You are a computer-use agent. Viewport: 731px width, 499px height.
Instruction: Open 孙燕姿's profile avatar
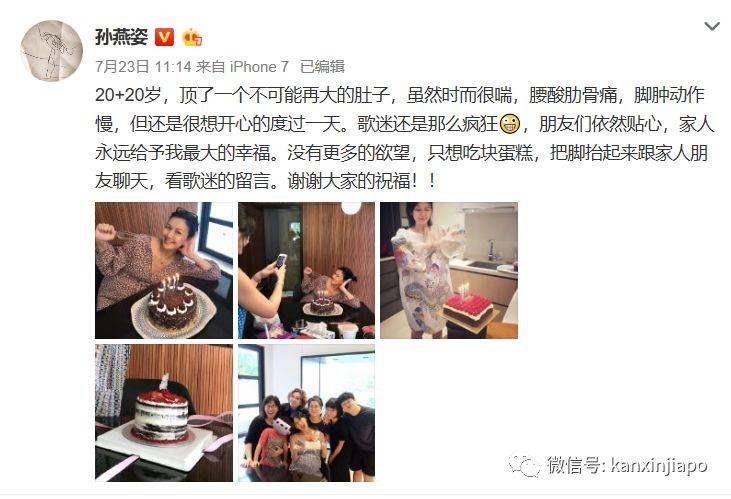[52, 50]
